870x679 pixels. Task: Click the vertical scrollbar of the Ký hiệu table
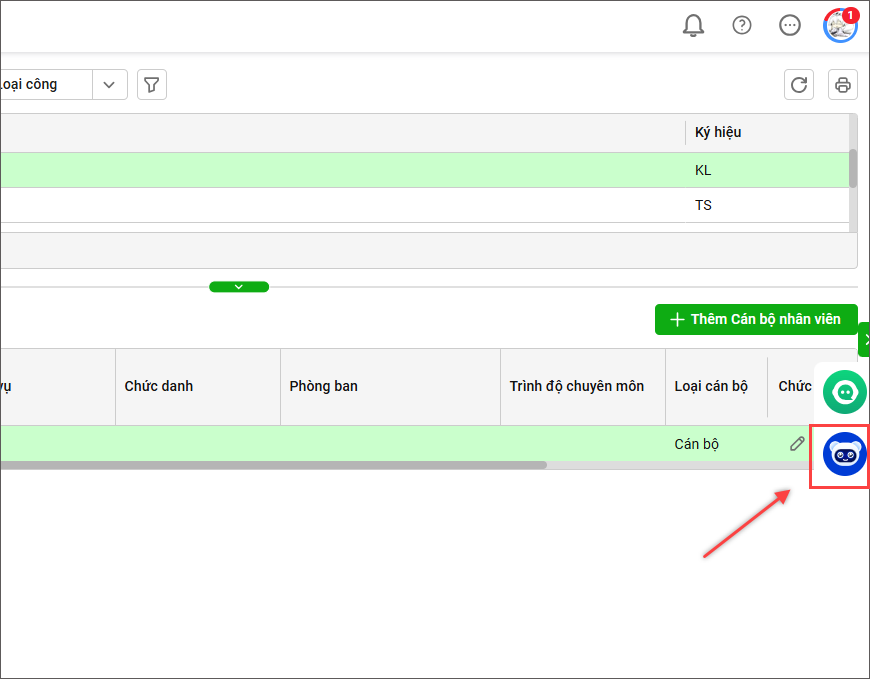point(853,168)
